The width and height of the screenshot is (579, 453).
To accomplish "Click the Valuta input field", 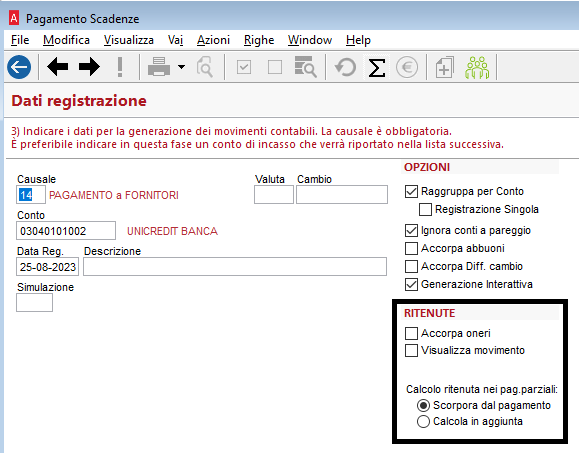I will tap(274, 195).
